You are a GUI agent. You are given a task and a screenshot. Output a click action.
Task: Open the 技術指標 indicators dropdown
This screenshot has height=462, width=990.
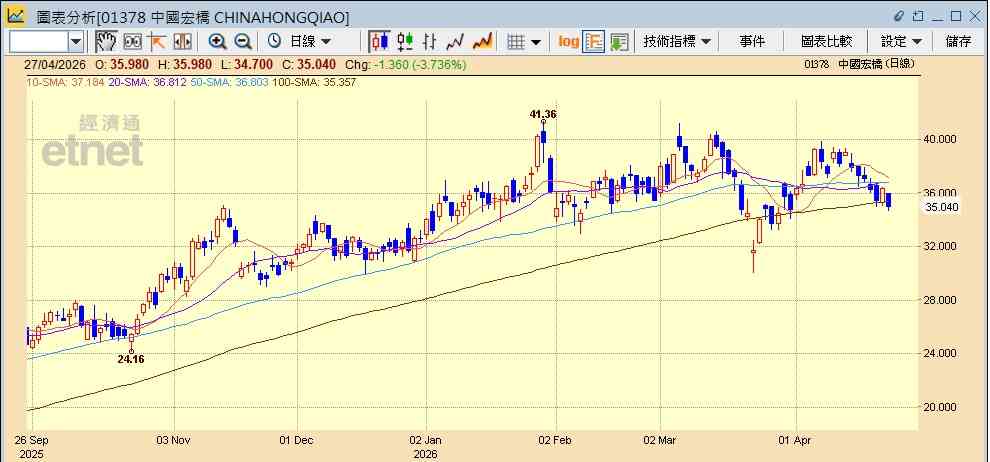pyautogui.click(x=677, y=42)
